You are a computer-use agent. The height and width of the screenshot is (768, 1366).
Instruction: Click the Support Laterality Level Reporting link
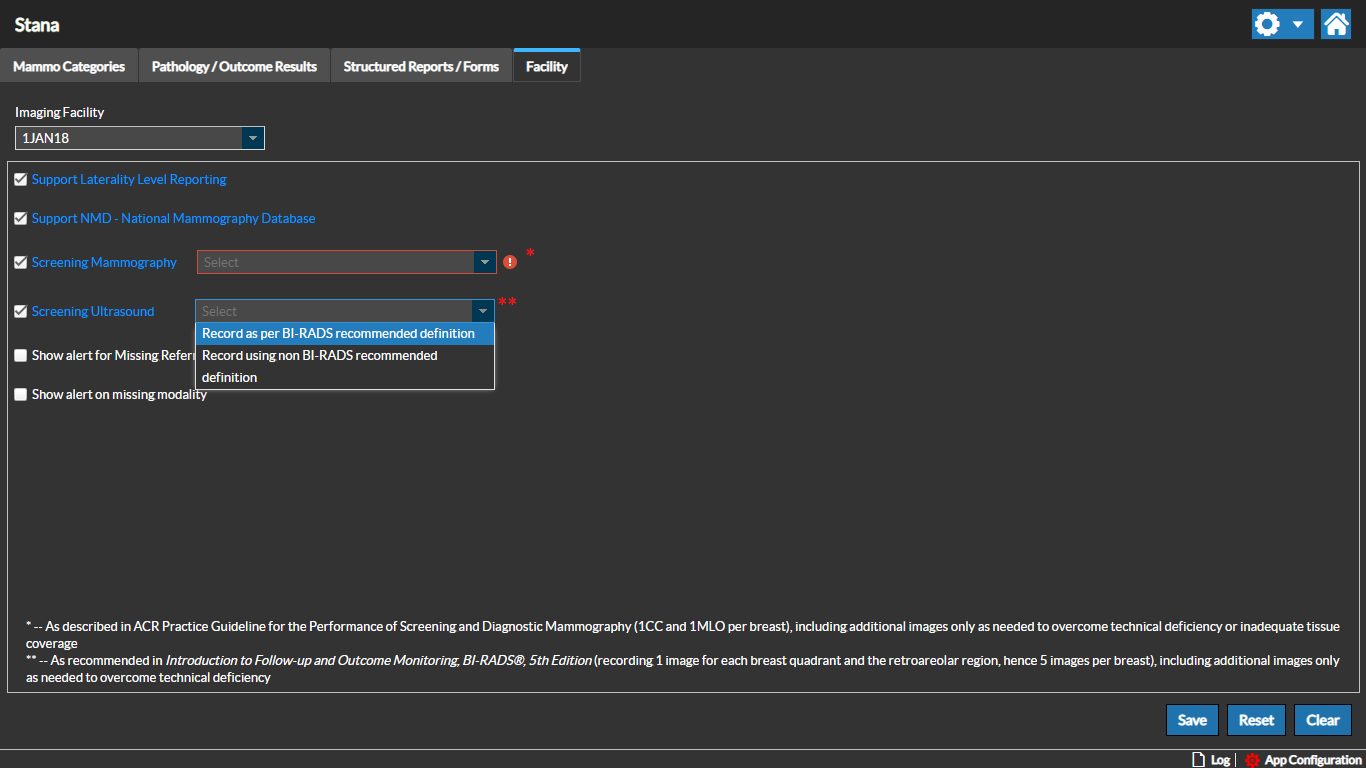[129, 180]
